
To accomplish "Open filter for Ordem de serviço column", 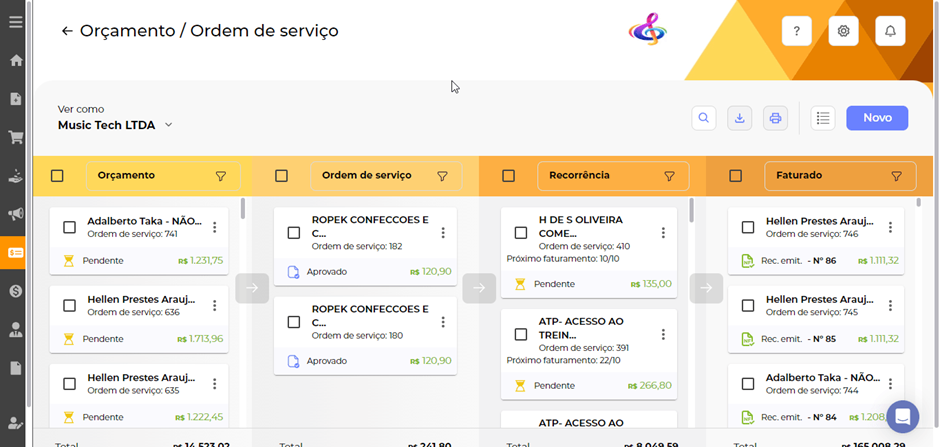I will point(442,176).
